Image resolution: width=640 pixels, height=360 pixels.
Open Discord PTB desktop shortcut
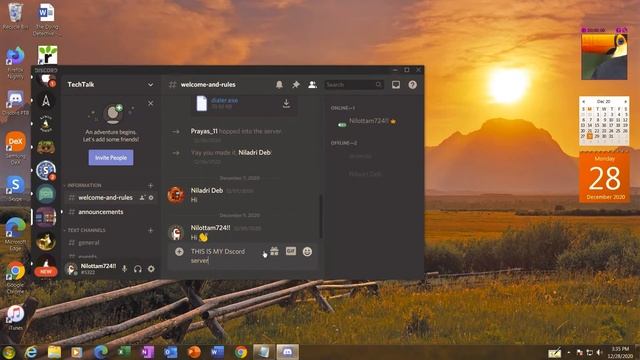(15, 103)
